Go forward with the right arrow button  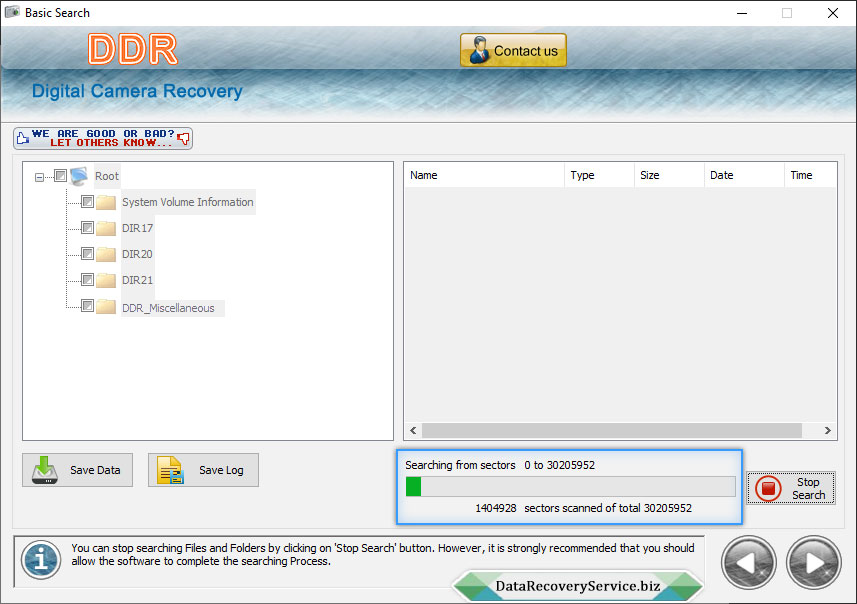click(x=814, y=563)
